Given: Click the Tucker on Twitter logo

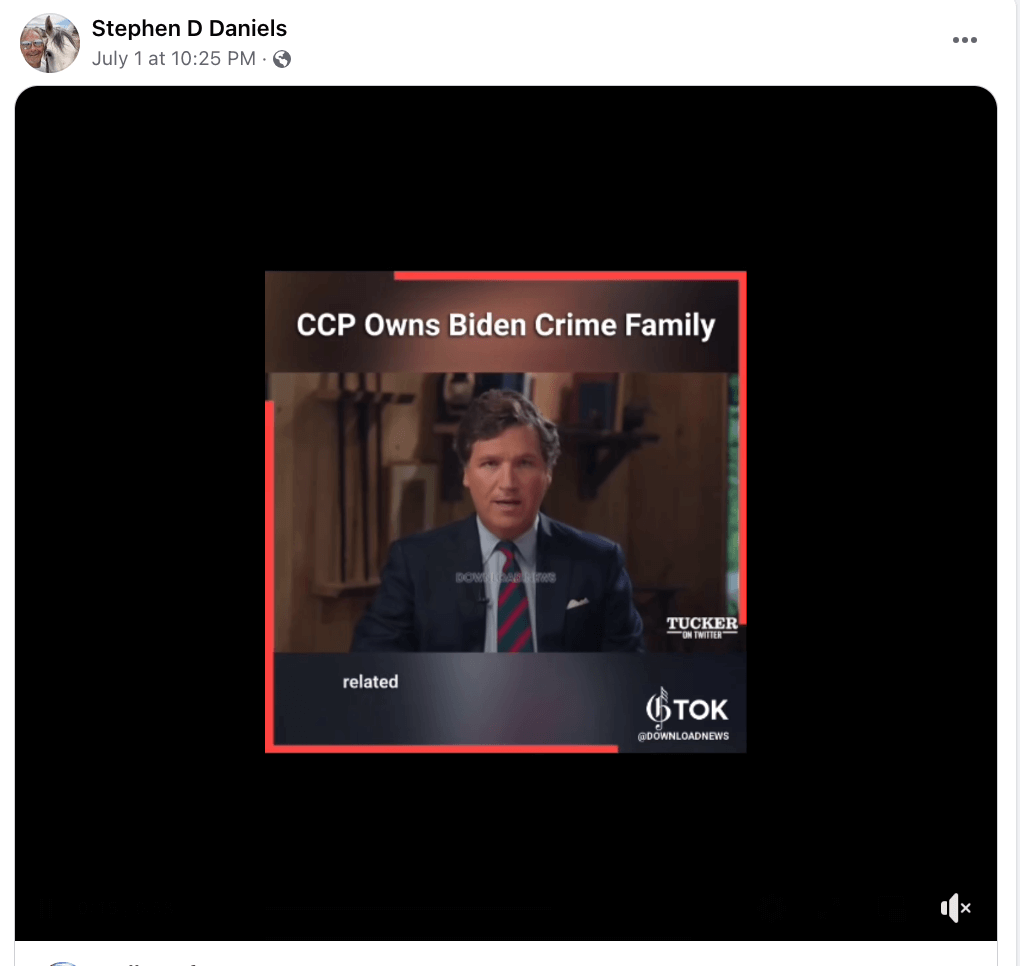Looking at the screenshot, I should pyautogui.click(x=702, y=628).
